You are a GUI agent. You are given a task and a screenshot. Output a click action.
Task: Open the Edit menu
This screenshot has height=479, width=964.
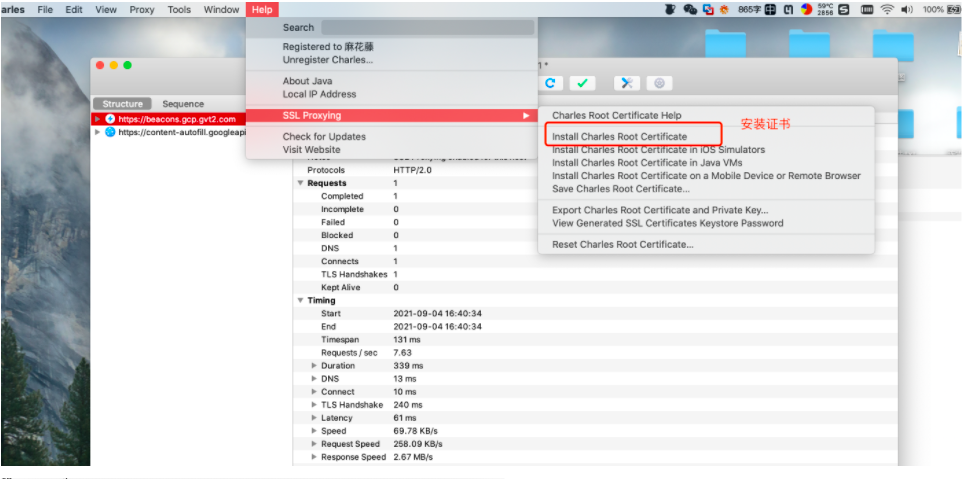[x=74, y=9]
